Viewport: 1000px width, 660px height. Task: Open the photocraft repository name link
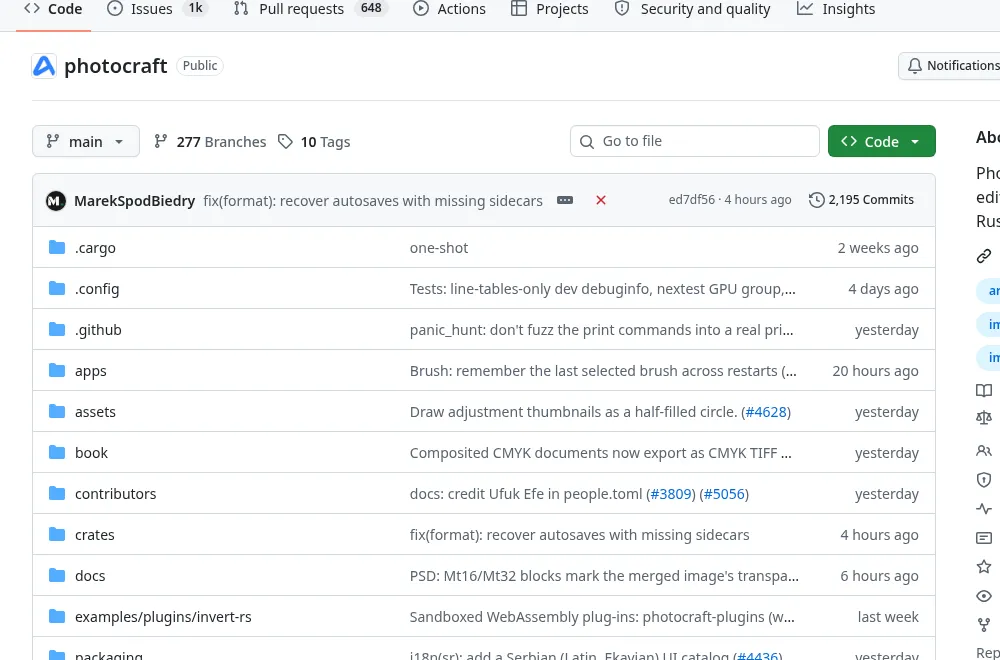[x=115, y=66]
